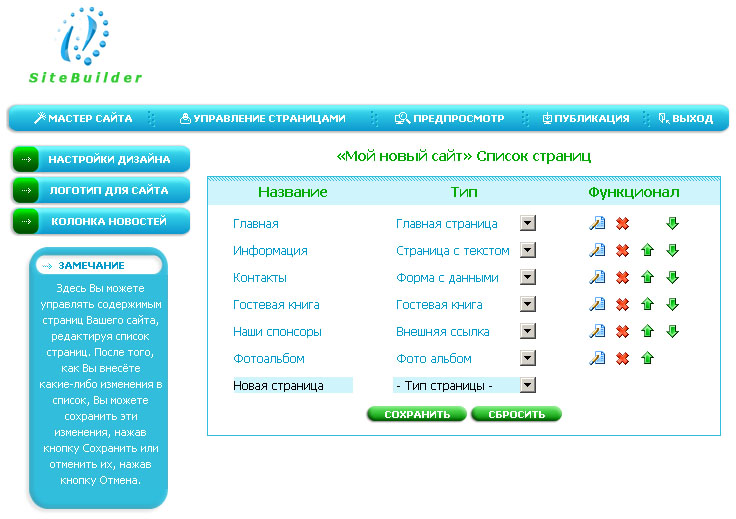Open Управление страницами menu
This screenshot has width=736, height=519.
click(x=263, y=118)
